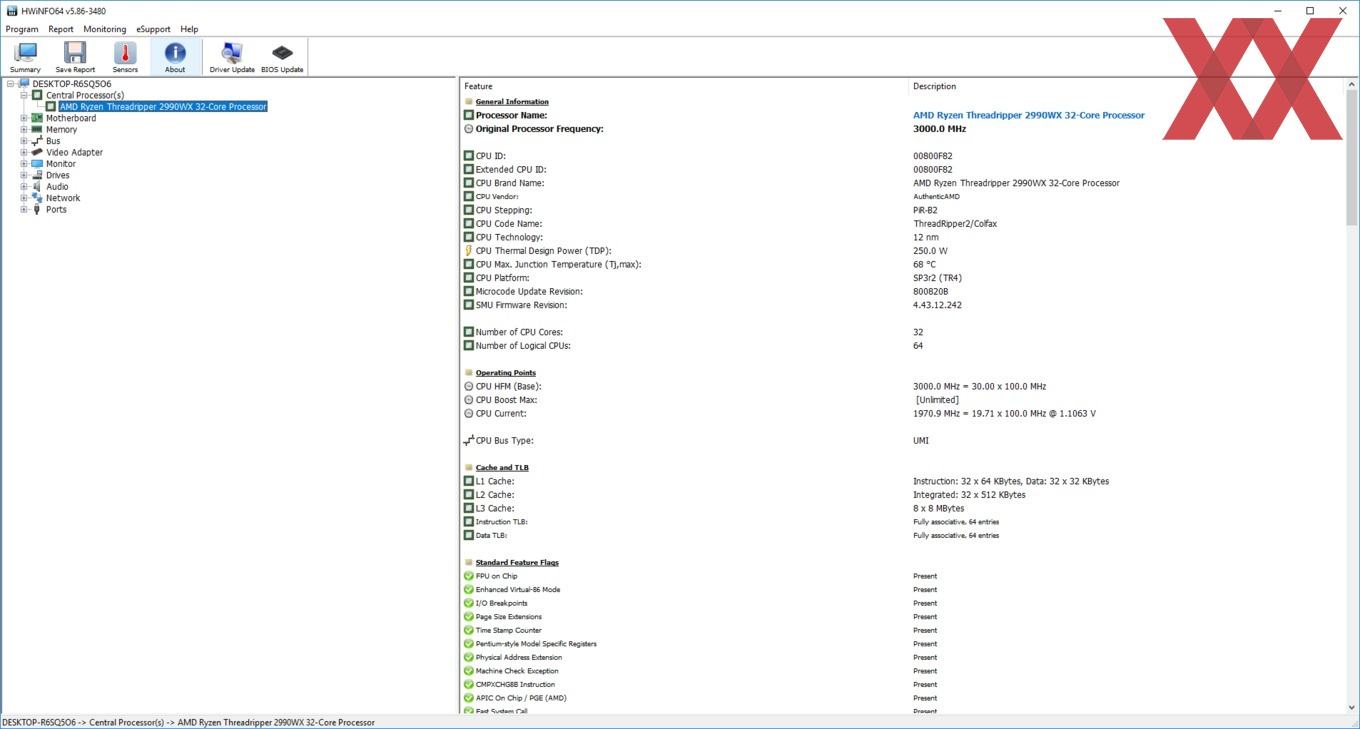Open the Program menu
The image size is (1360, 729).
click(22, 29)
